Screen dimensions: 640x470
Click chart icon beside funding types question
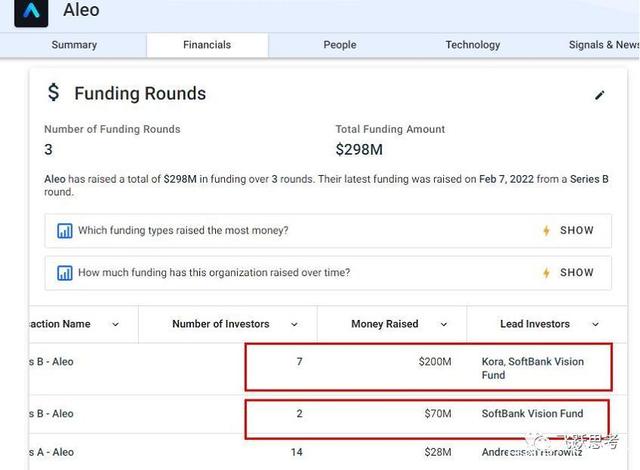[64, 231]
